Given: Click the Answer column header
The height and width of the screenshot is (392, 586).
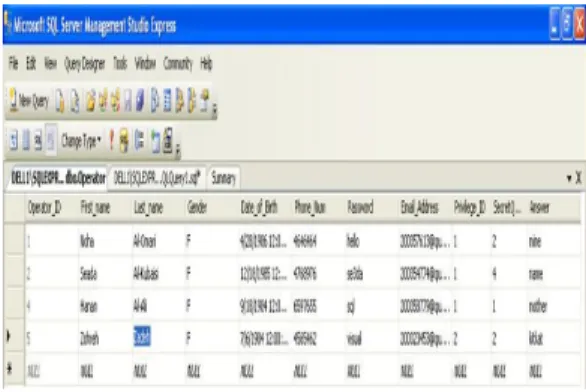Looking at the screenshot, I should 553,207.
